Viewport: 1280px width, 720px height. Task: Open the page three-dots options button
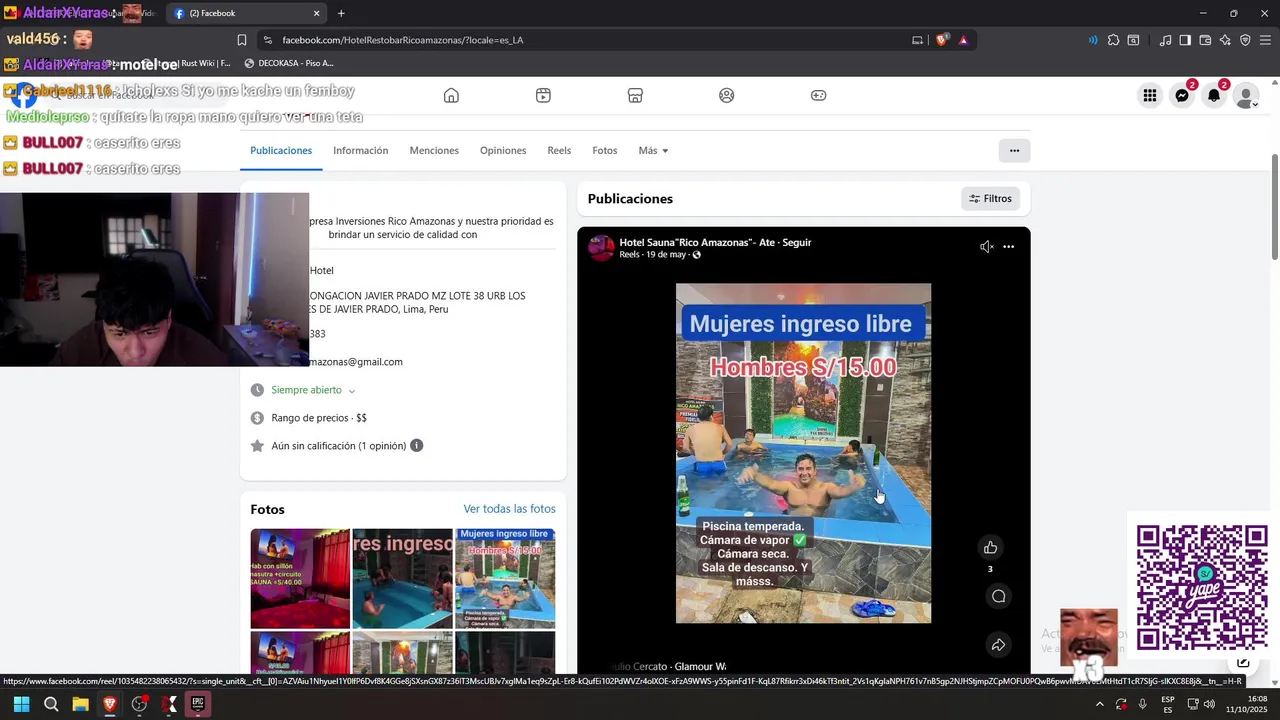click(1014, 150)
